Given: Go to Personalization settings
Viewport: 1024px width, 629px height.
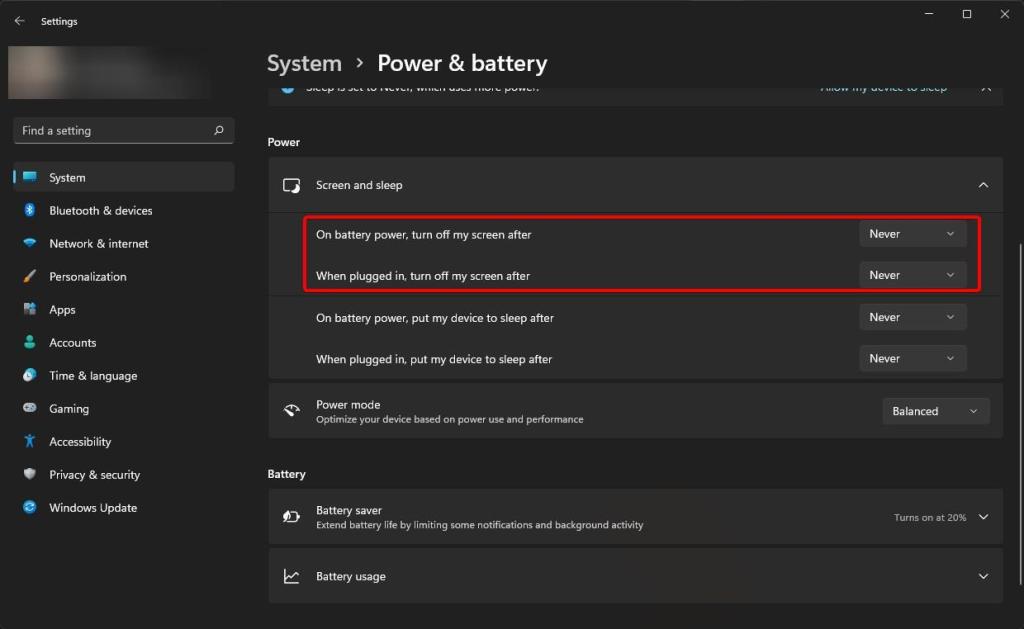Looking at the screenshot, I should coord(123,276).
